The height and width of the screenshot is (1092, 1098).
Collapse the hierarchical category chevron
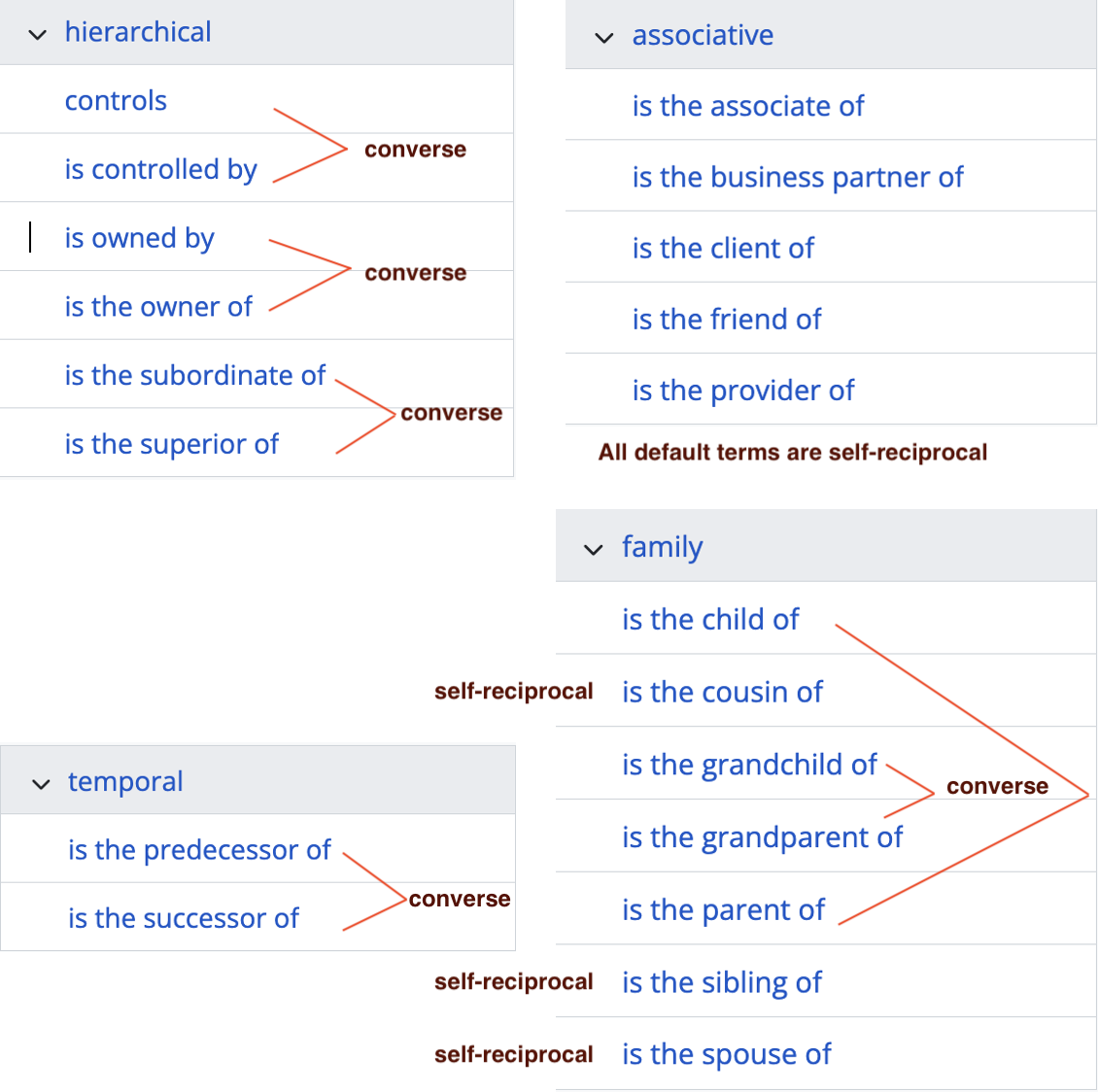point(38,35)
